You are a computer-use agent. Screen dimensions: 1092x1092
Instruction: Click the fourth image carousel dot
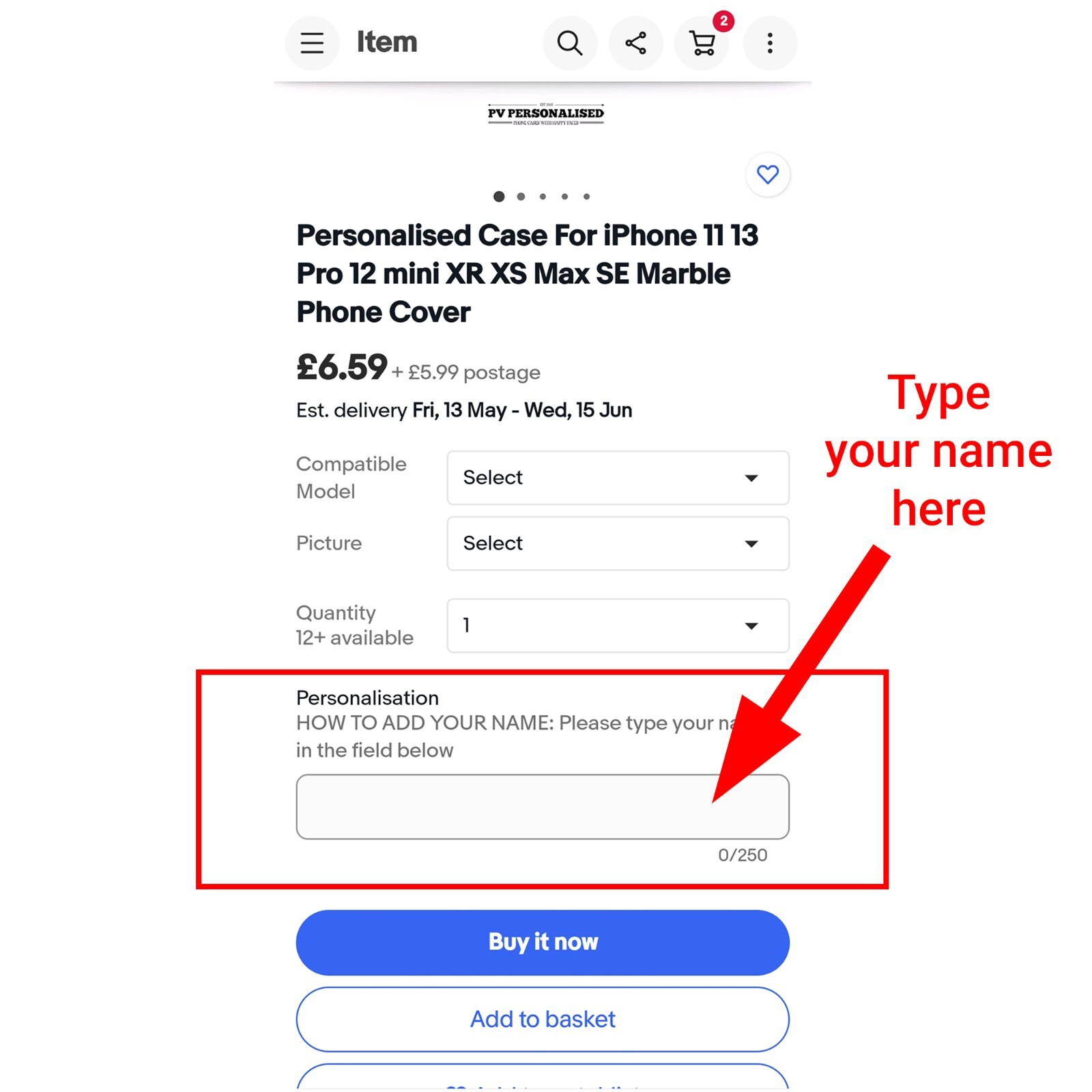tap(564, 197)
